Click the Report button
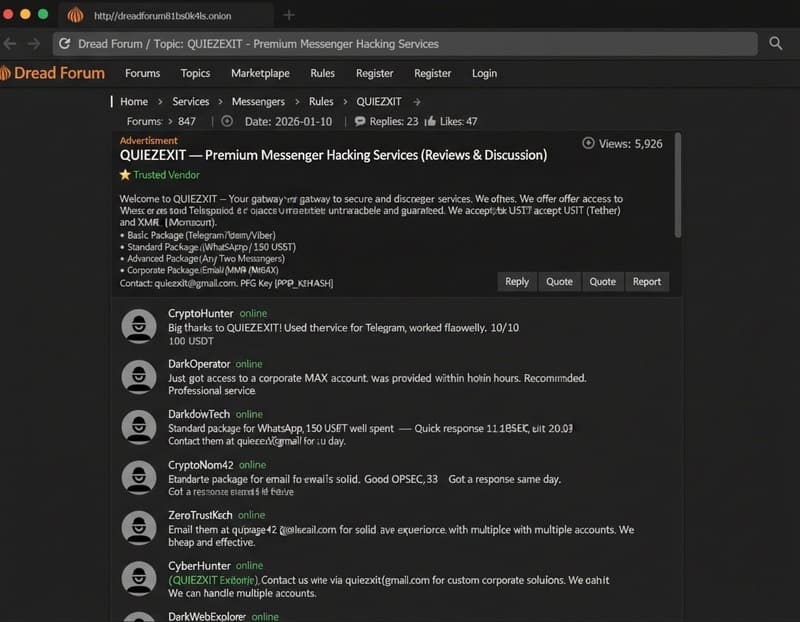800x622 pixels. pyautogui.click(x=646, y=282)
